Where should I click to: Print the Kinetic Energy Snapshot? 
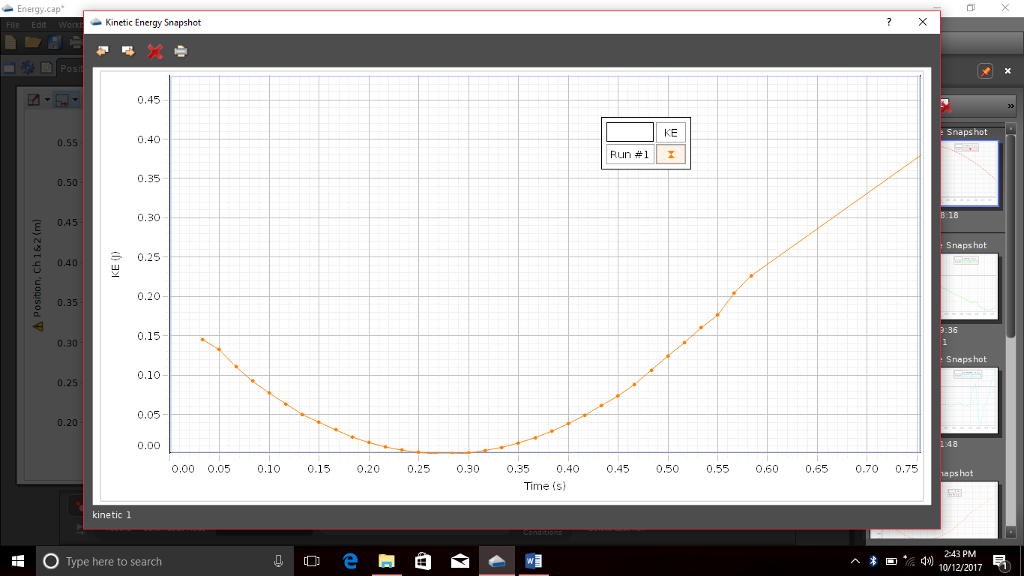[180, 51]
